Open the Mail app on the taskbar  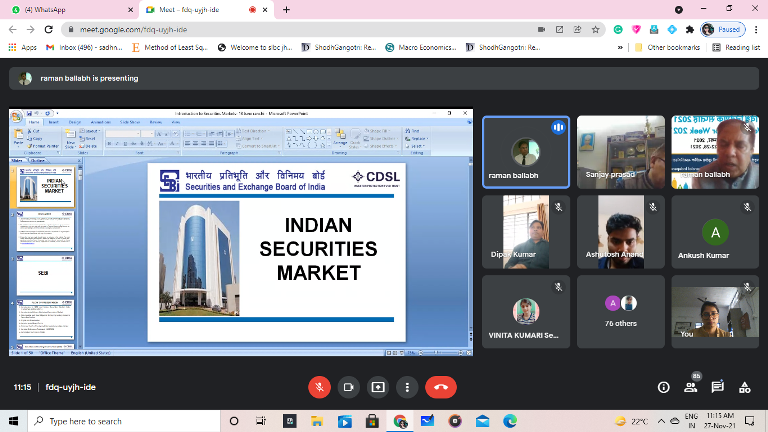click(x=482, y=421)
